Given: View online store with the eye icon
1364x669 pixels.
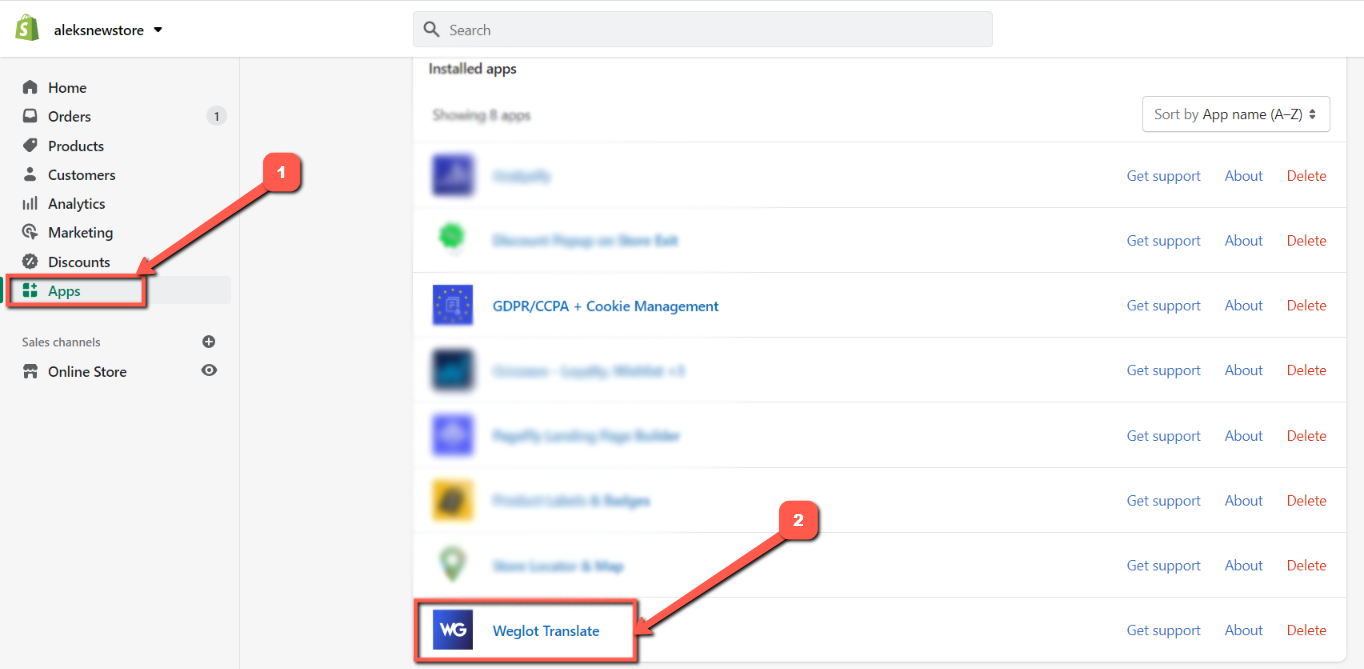Looking at the screenshot, I should (x=209, y=370).
